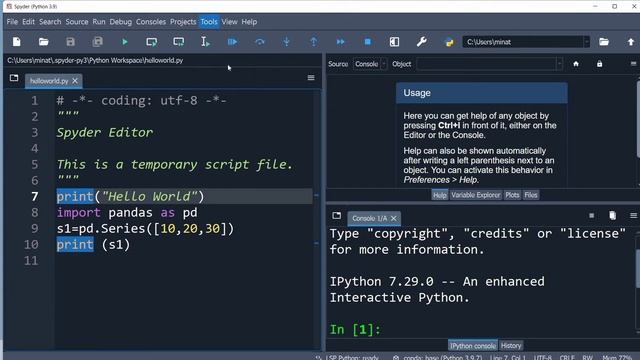640x360 pixels.
Task: Save all files
Action: (98, 42)
